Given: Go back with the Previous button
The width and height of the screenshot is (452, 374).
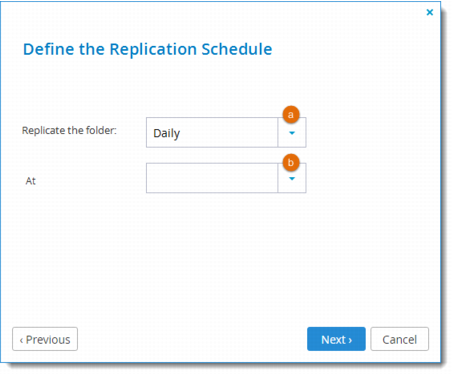Looking at the screenshot, I should tap(45, 339).
